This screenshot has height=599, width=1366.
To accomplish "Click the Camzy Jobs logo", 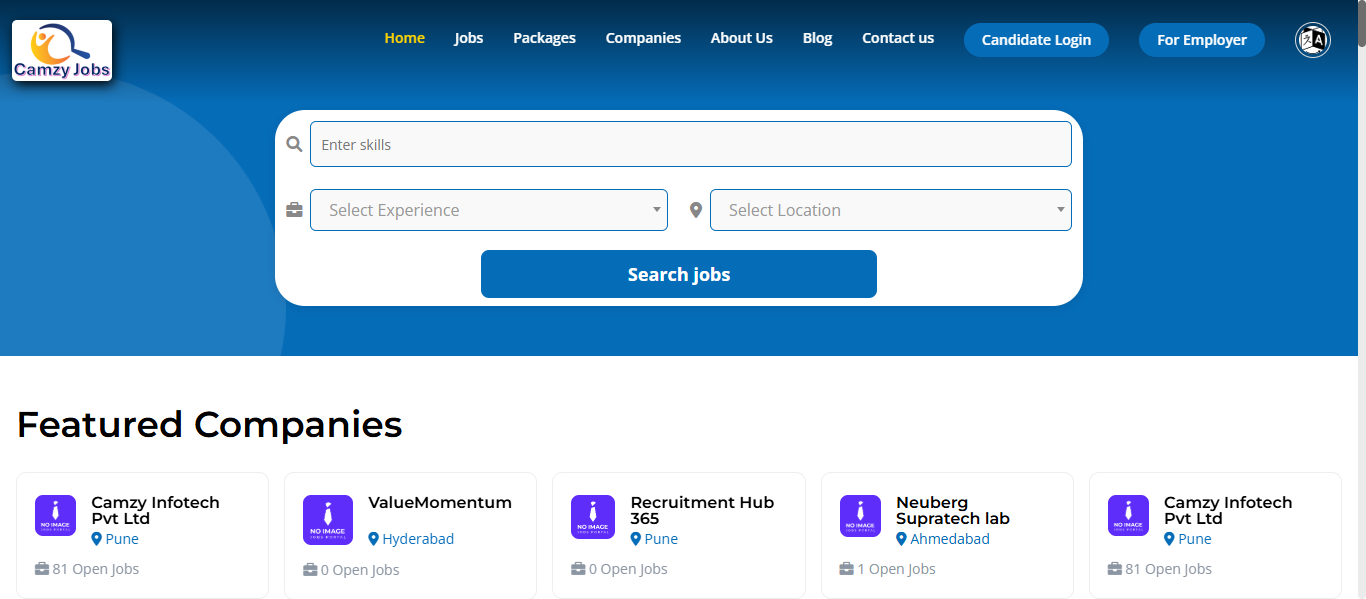I will click(62, 51).
